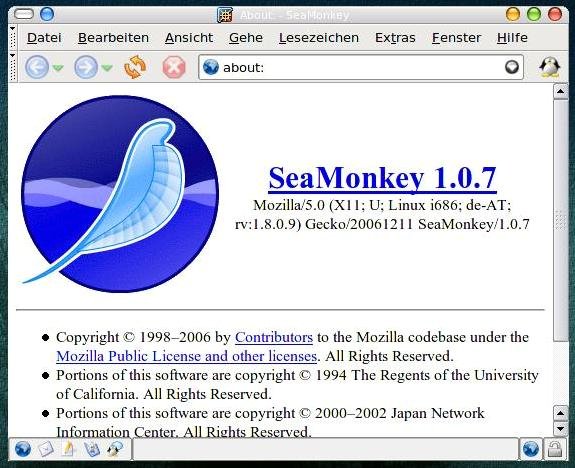Go back using the Back arrow button
Image resolution: width=575 pixels, height=468 pixels.
(x=37, y=67)
